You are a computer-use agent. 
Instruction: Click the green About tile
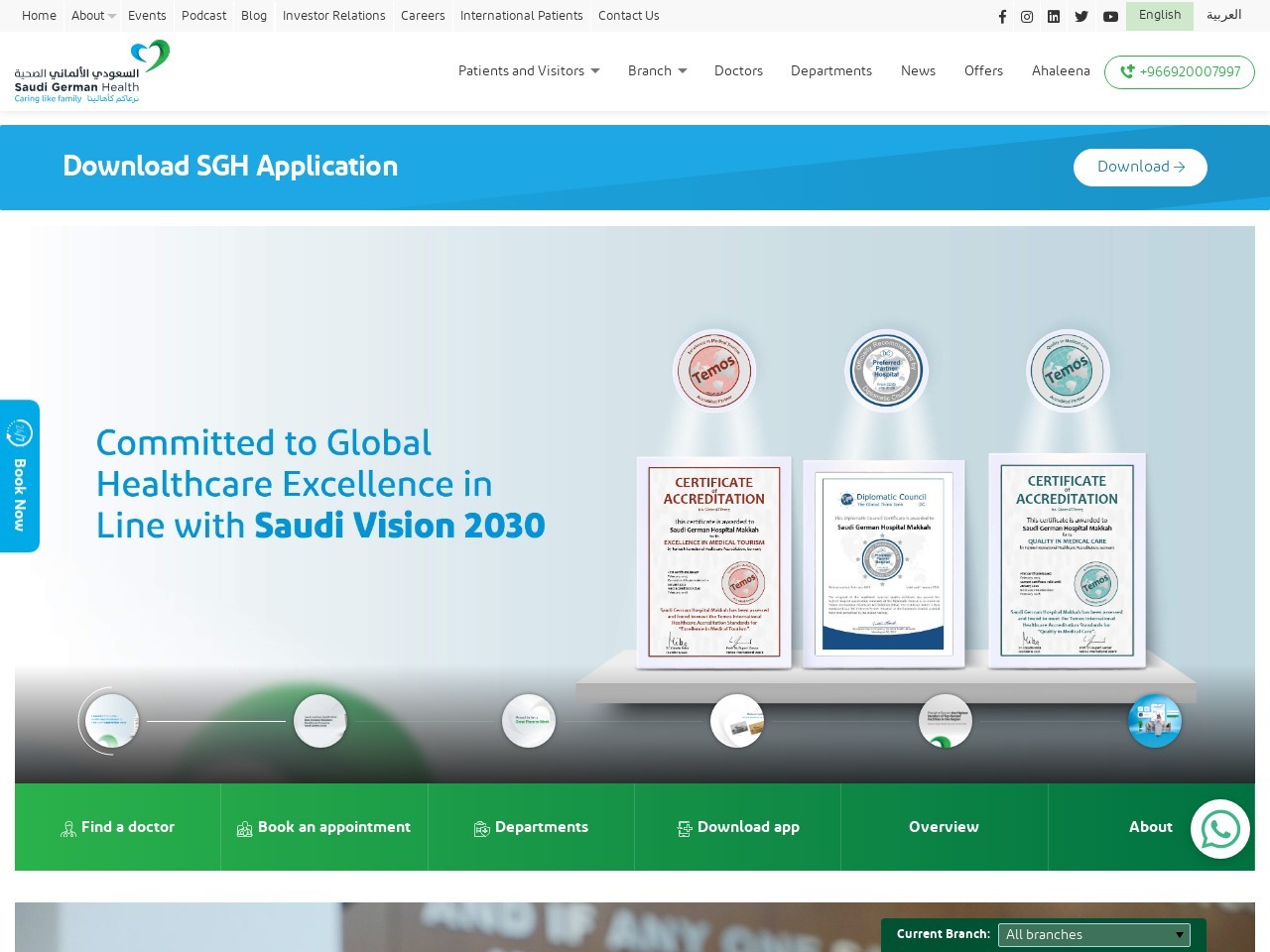1151,827
